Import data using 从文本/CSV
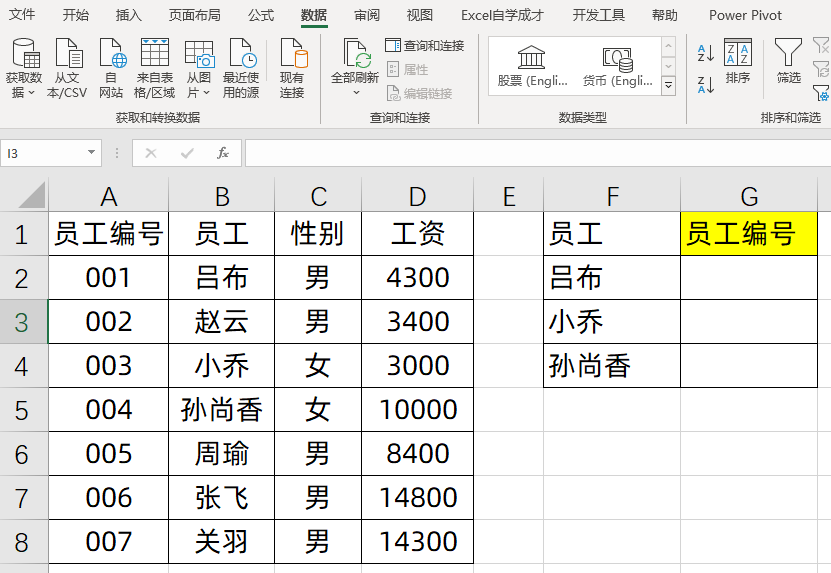The height and width of the screenshot is (573, 831). tap(67, 68)
